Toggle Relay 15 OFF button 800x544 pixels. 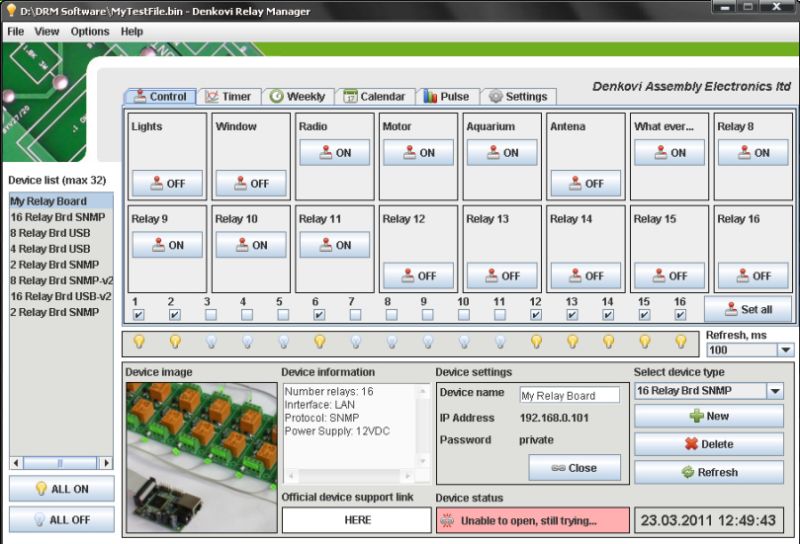[669, 276]
